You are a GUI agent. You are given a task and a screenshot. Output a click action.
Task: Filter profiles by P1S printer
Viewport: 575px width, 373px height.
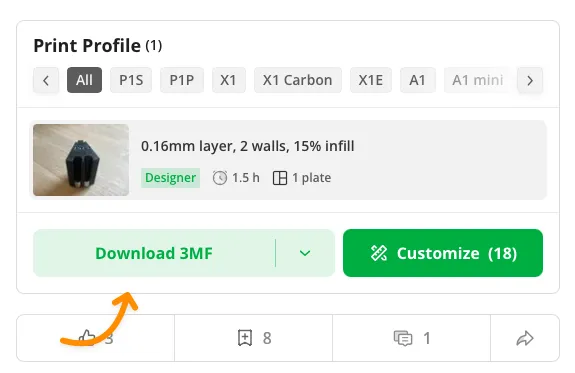[131, 80]
